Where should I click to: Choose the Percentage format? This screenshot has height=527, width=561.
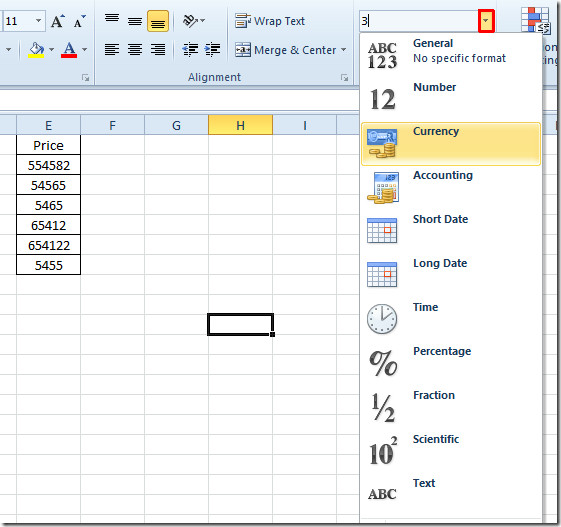451,363
